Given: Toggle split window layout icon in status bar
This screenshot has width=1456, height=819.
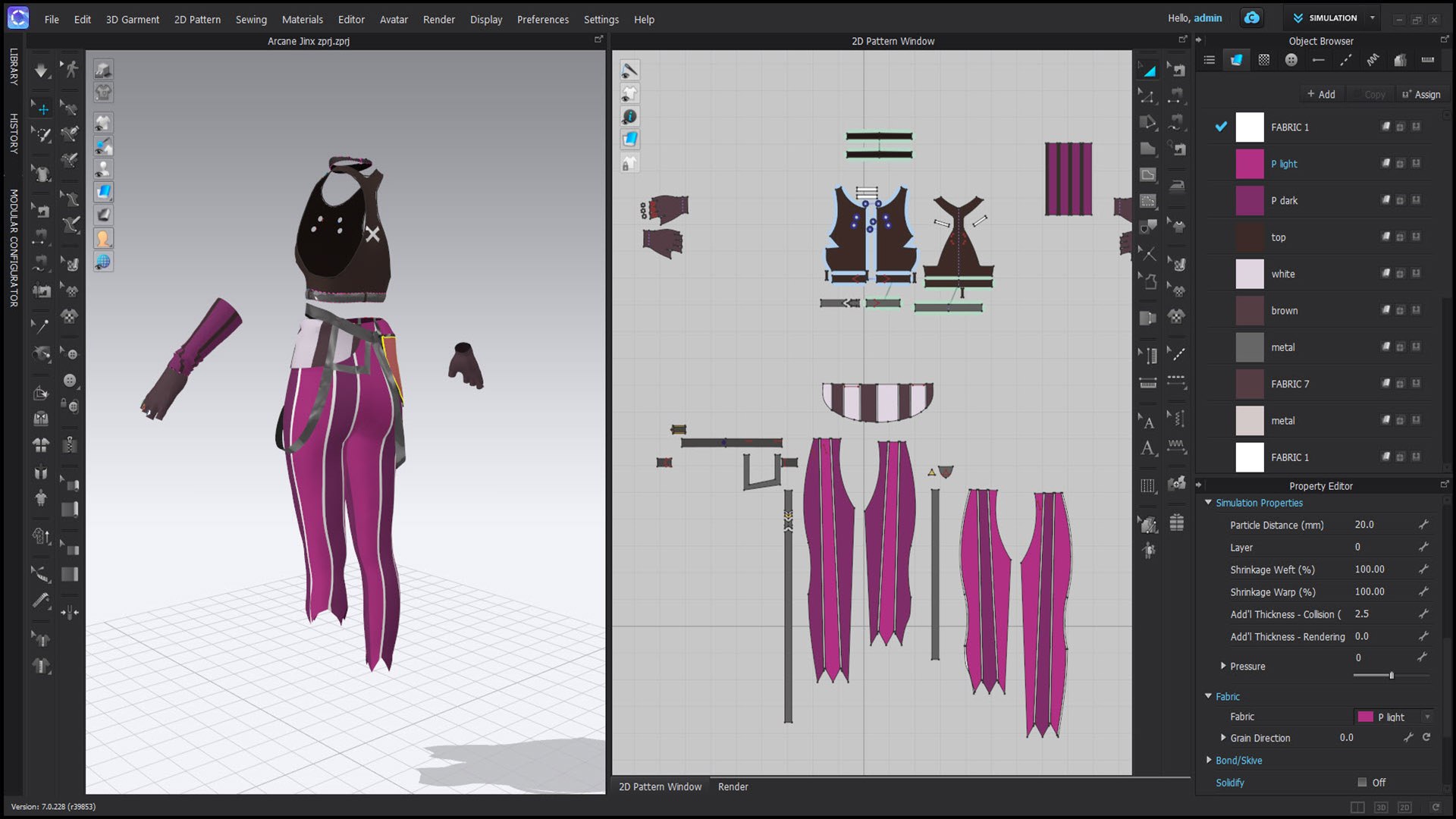Looking at the screenshot, I should (x=1357, y=807).
